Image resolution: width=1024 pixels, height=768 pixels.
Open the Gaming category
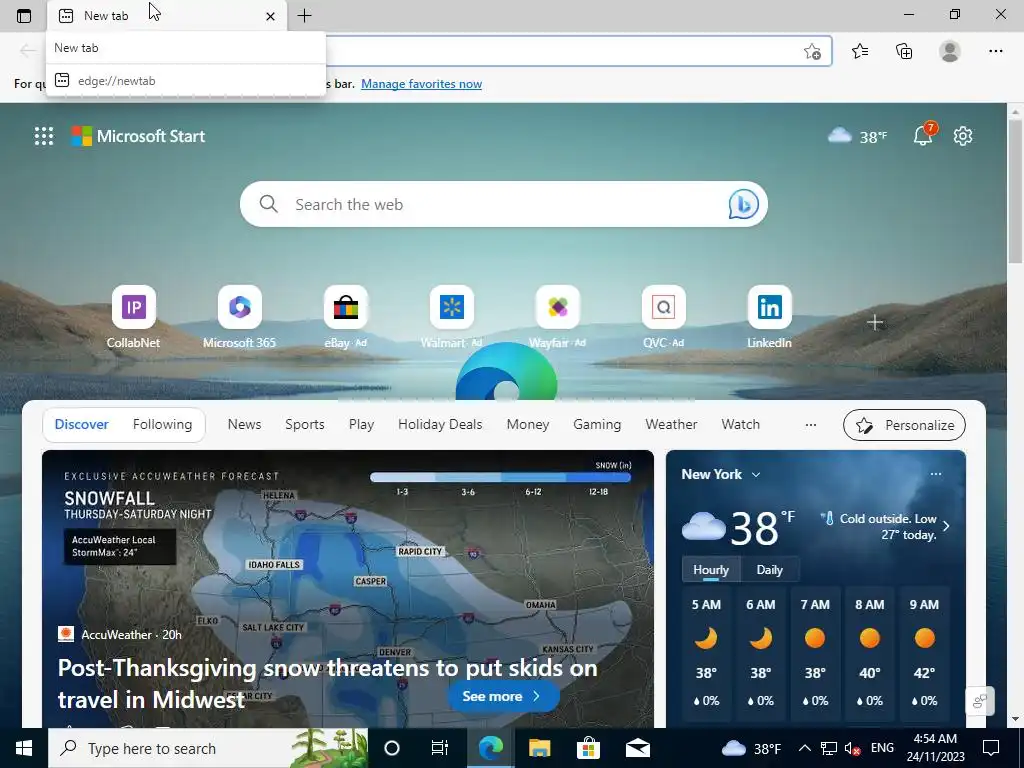[597, 424]
